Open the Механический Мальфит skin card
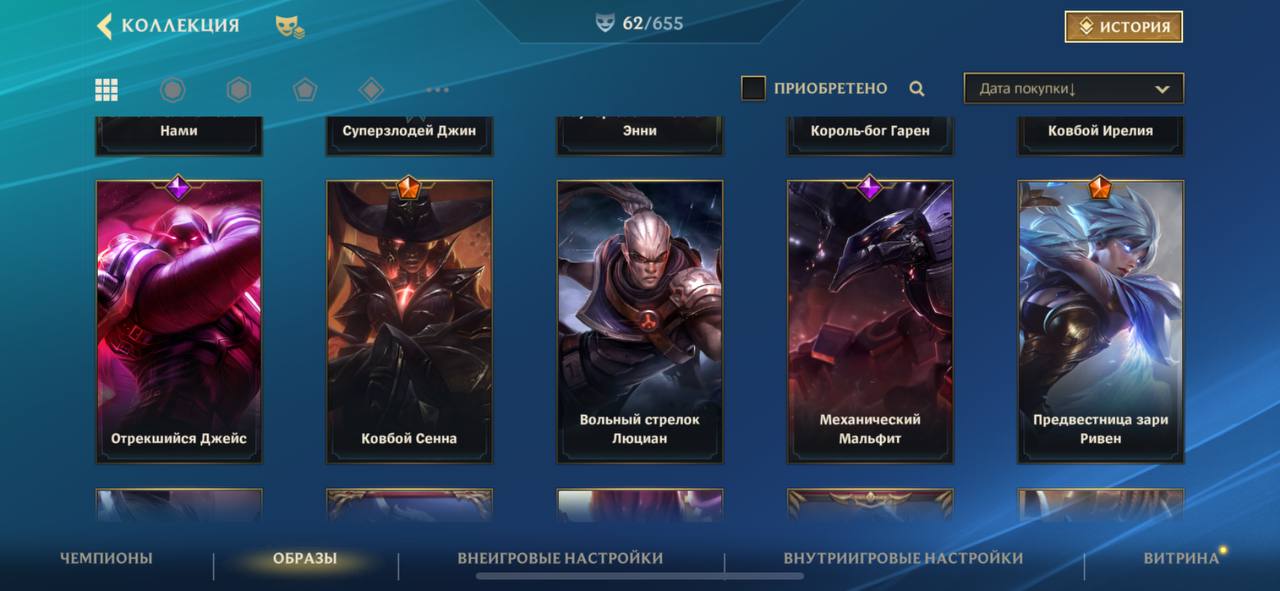The width and height of the screenshot is (1280, 591). [x=870, y=322]
